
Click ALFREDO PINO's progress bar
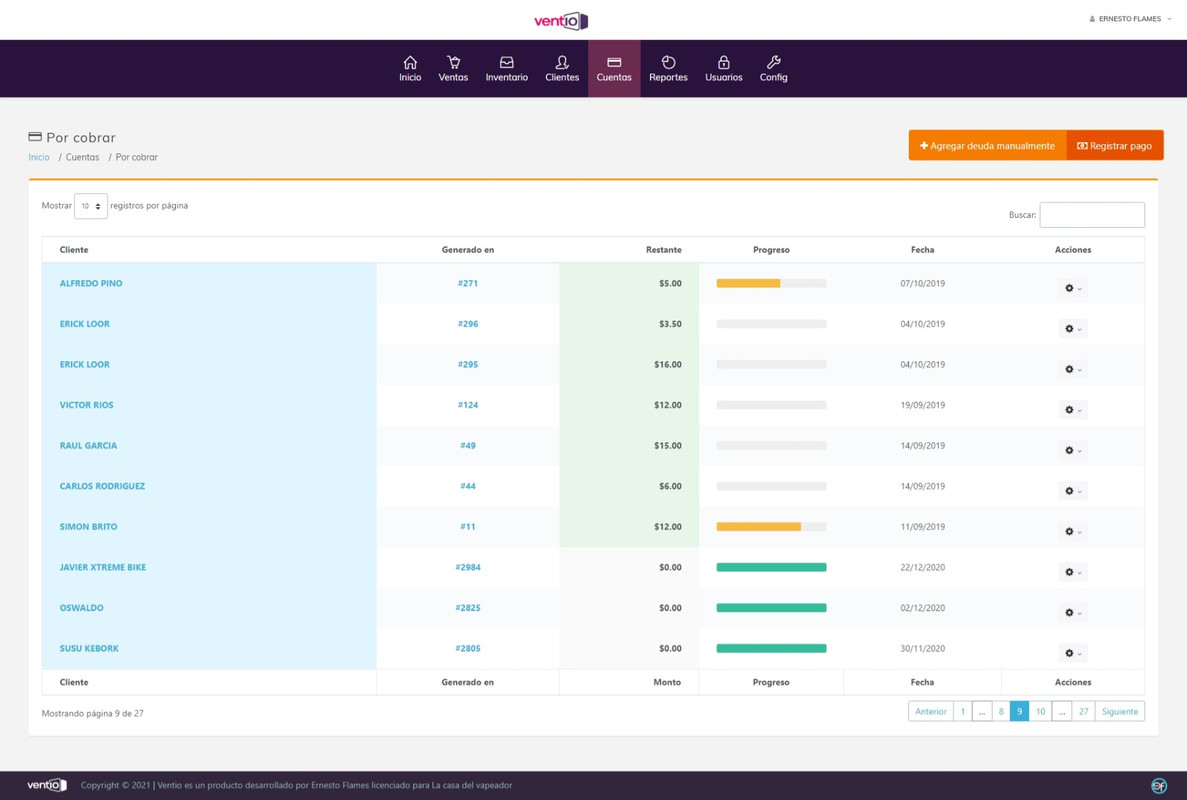pos(771,283)
